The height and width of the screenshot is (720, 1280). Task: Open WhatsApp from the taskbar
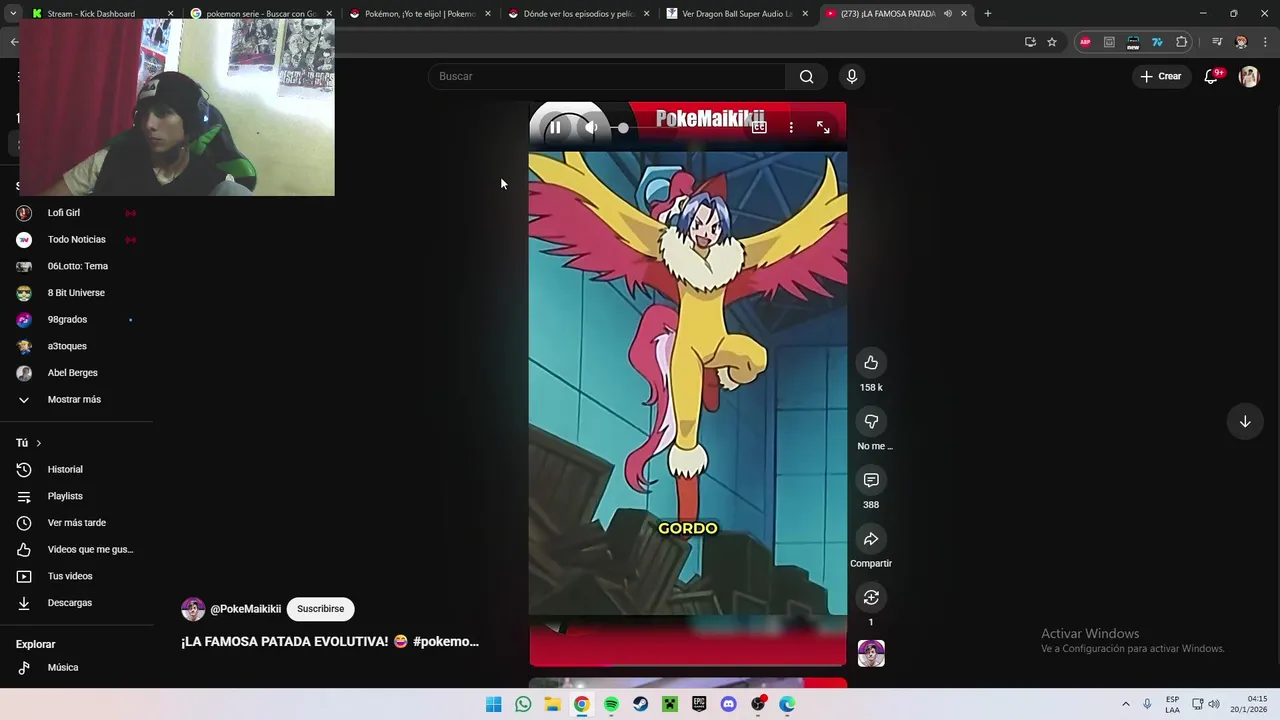tap(523, 704)
